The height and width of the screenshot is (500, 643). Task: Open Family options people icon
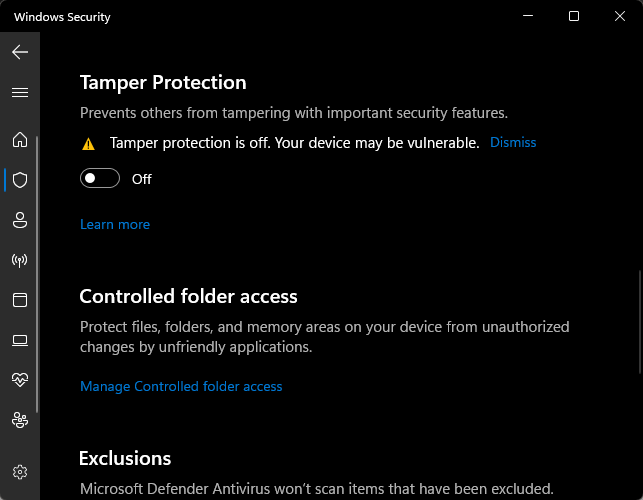(x=20, y=420)
